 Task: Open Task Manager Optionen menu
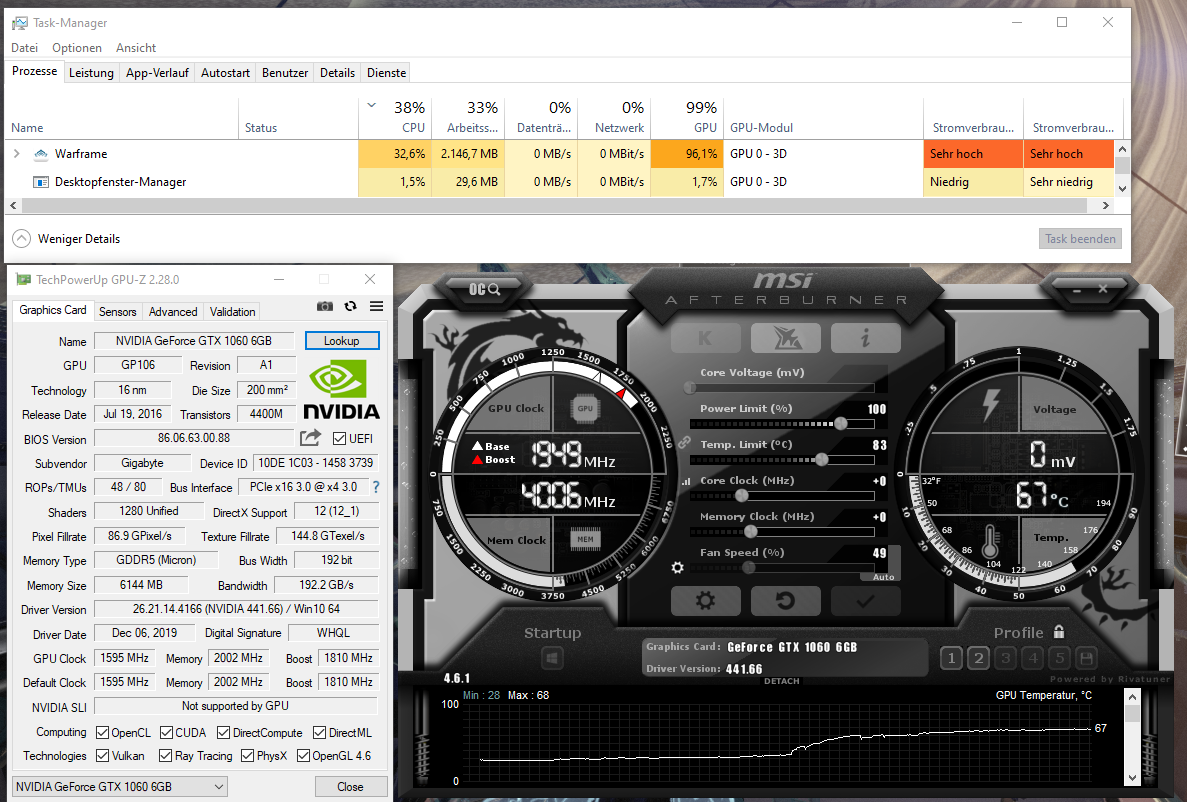76,48
